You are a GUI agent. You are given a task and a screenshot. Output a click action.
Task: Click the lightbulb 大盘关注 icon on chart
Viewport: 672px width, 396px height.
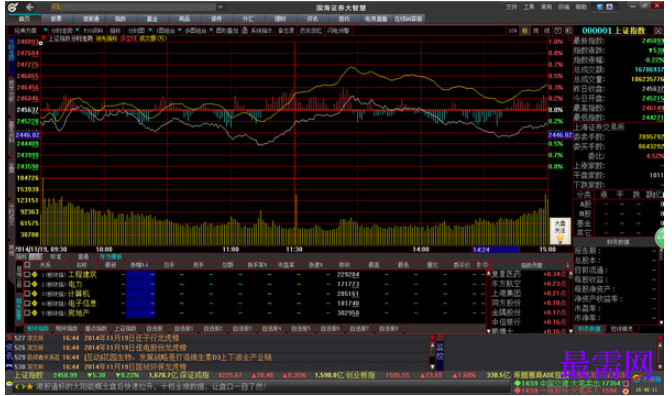tap(560, 231)
